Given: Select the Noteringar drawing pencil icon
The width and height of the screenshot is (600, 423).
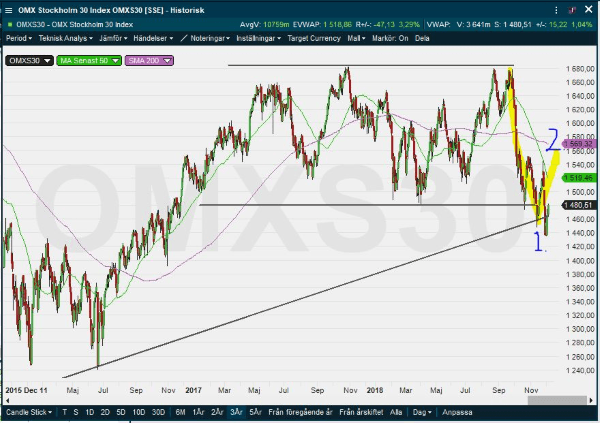Looking at the screenshot, I should (184, 38).
